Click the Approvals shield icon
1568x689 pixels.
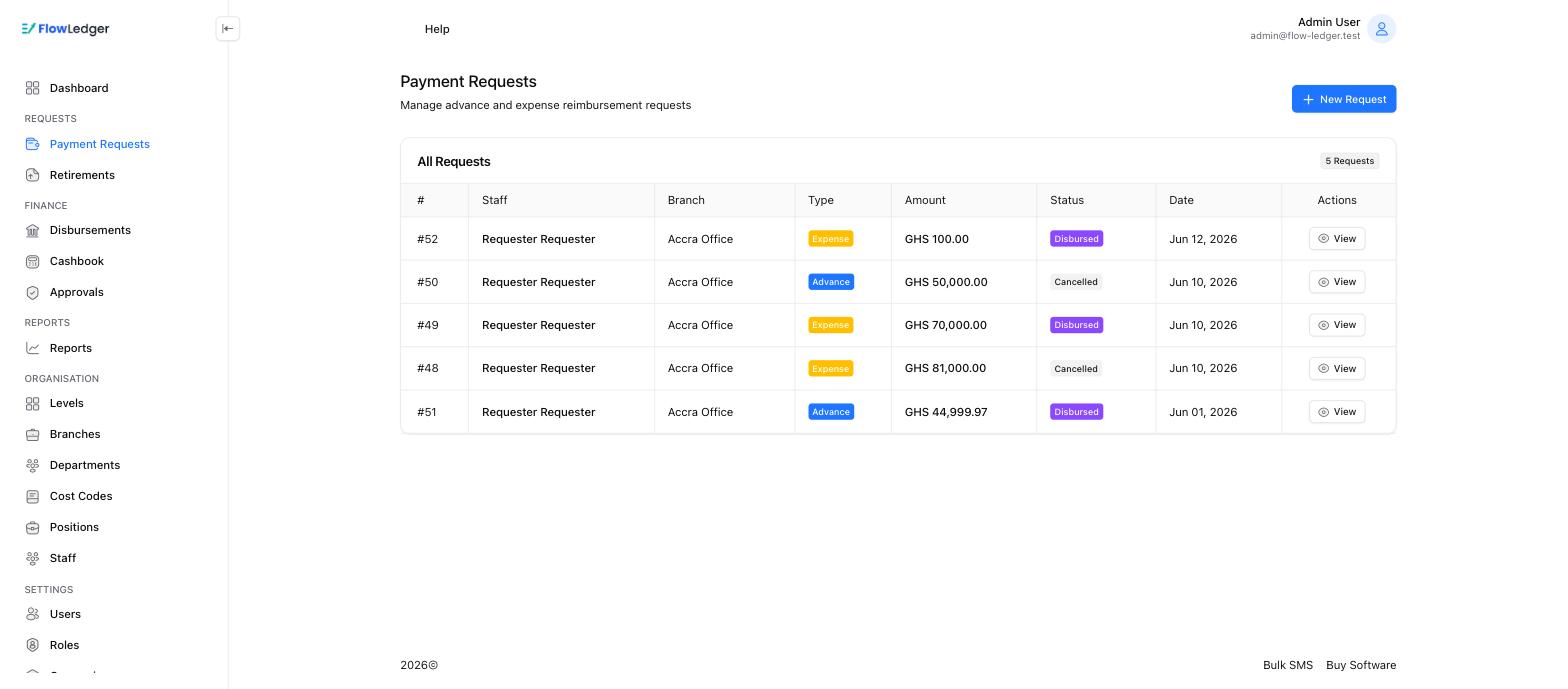33,292
